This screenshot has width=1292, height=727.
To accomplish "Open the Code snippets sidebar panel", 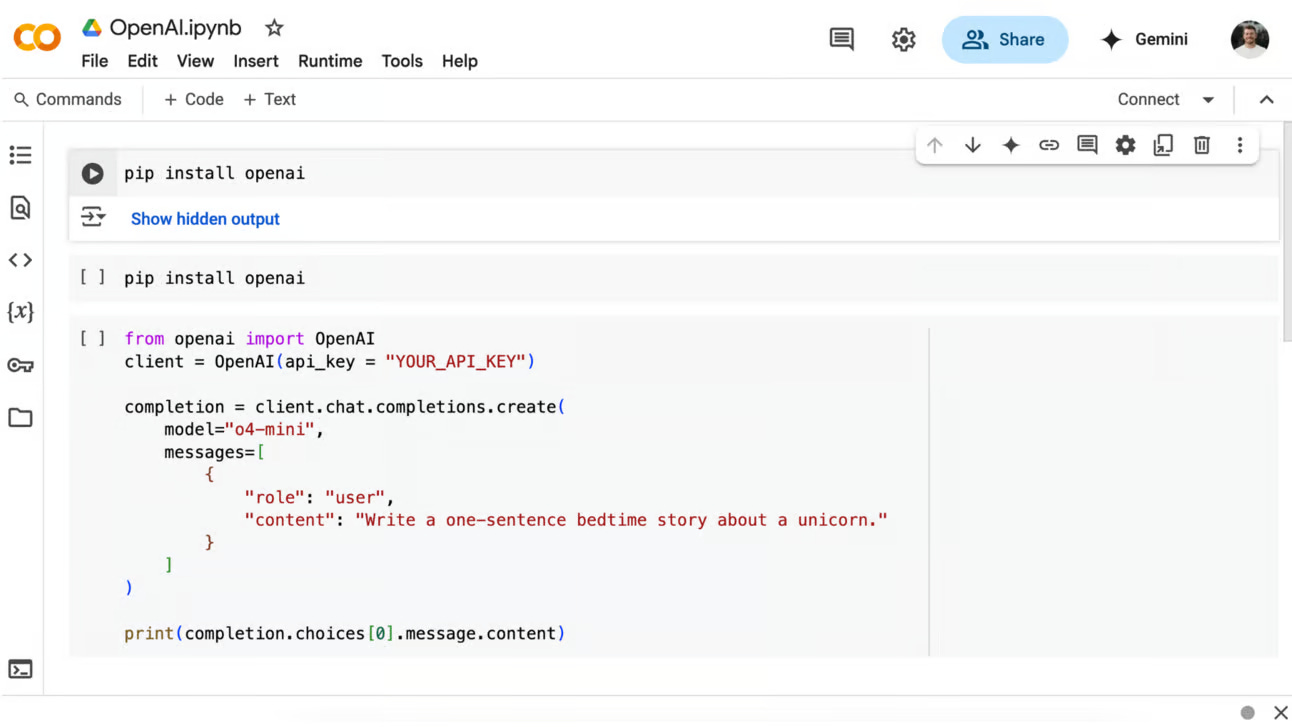I will click(20, 260).
